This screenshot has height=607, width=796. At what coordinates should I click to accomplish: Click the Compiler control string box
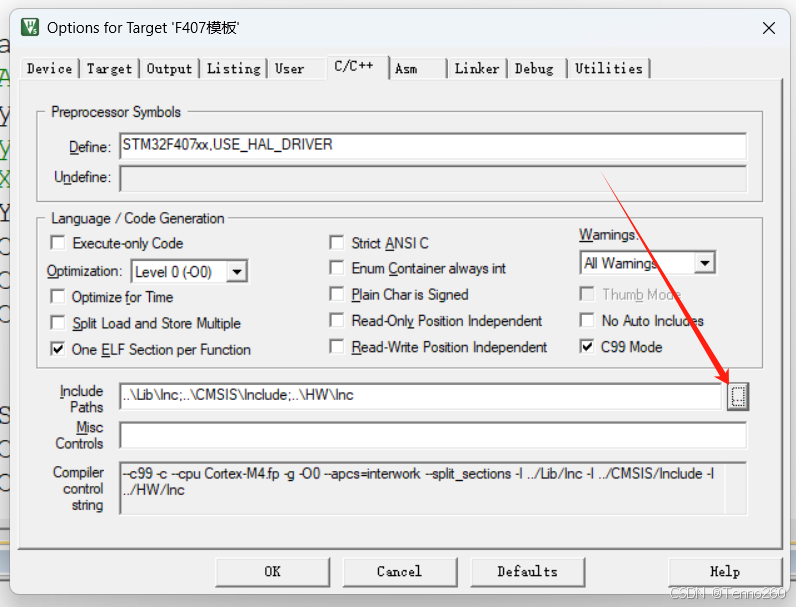click(433, 488)
